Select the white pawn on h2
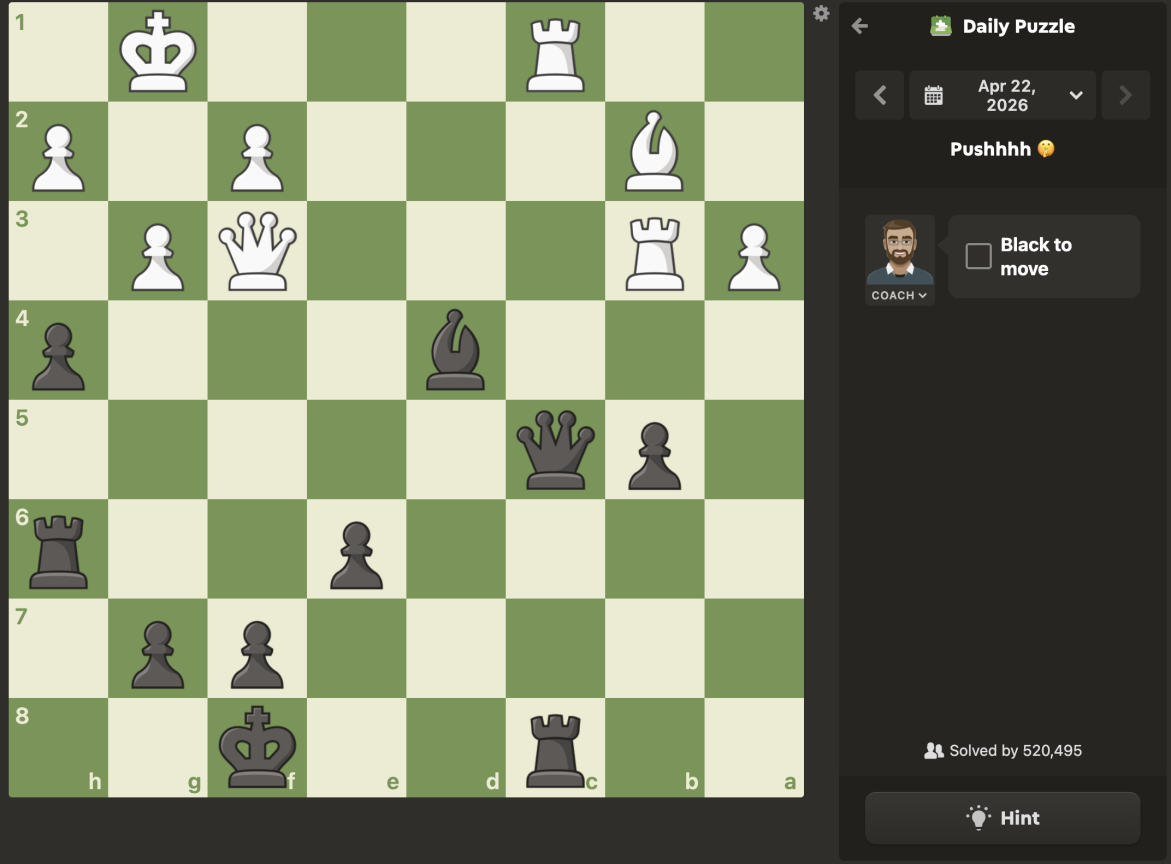This screenshot has width=1171, height=864. pos(58,158)
